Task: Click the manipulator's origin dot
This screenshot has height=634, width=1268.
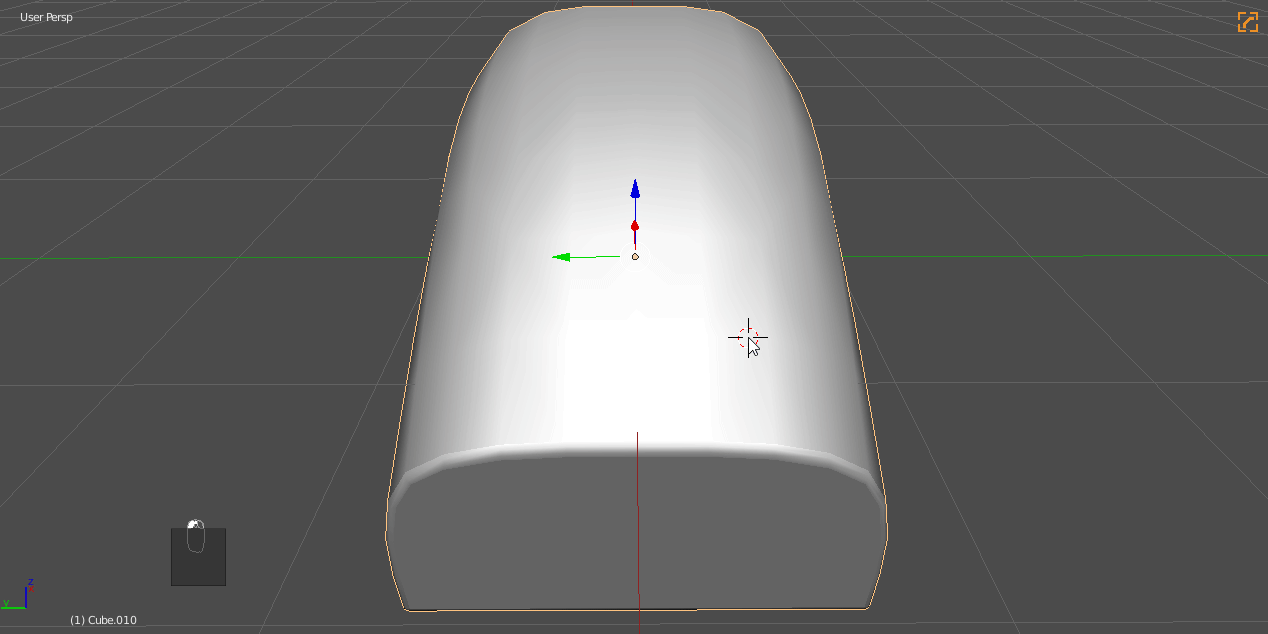Action: pyautogui.click(x=635, y=256)
